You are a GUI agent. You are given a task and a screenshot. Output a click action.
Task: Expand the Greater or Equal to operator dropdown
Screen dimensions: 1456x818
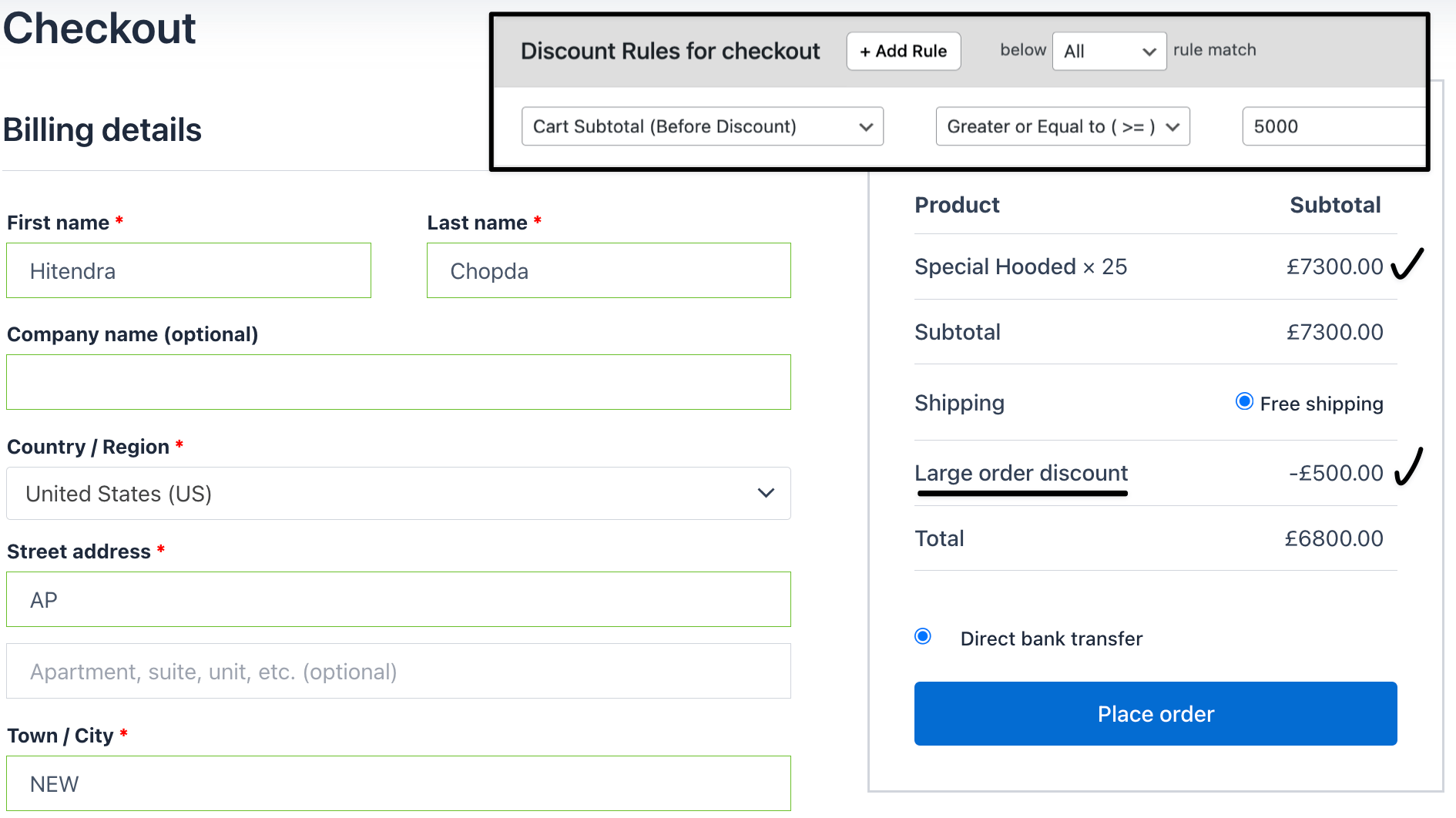(1062, 126)
